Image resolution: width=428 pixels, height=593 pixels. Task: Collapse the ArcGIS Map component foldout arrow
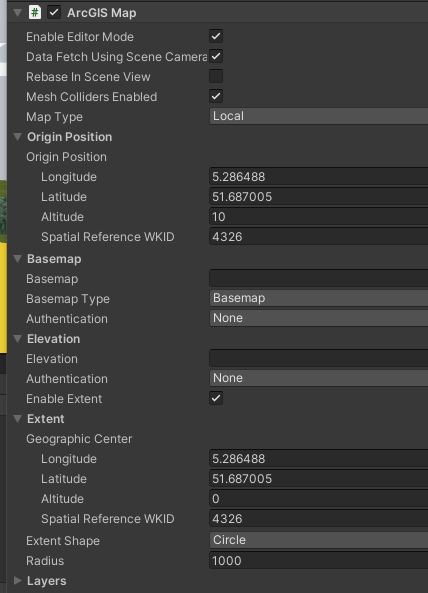coord(17,12)
